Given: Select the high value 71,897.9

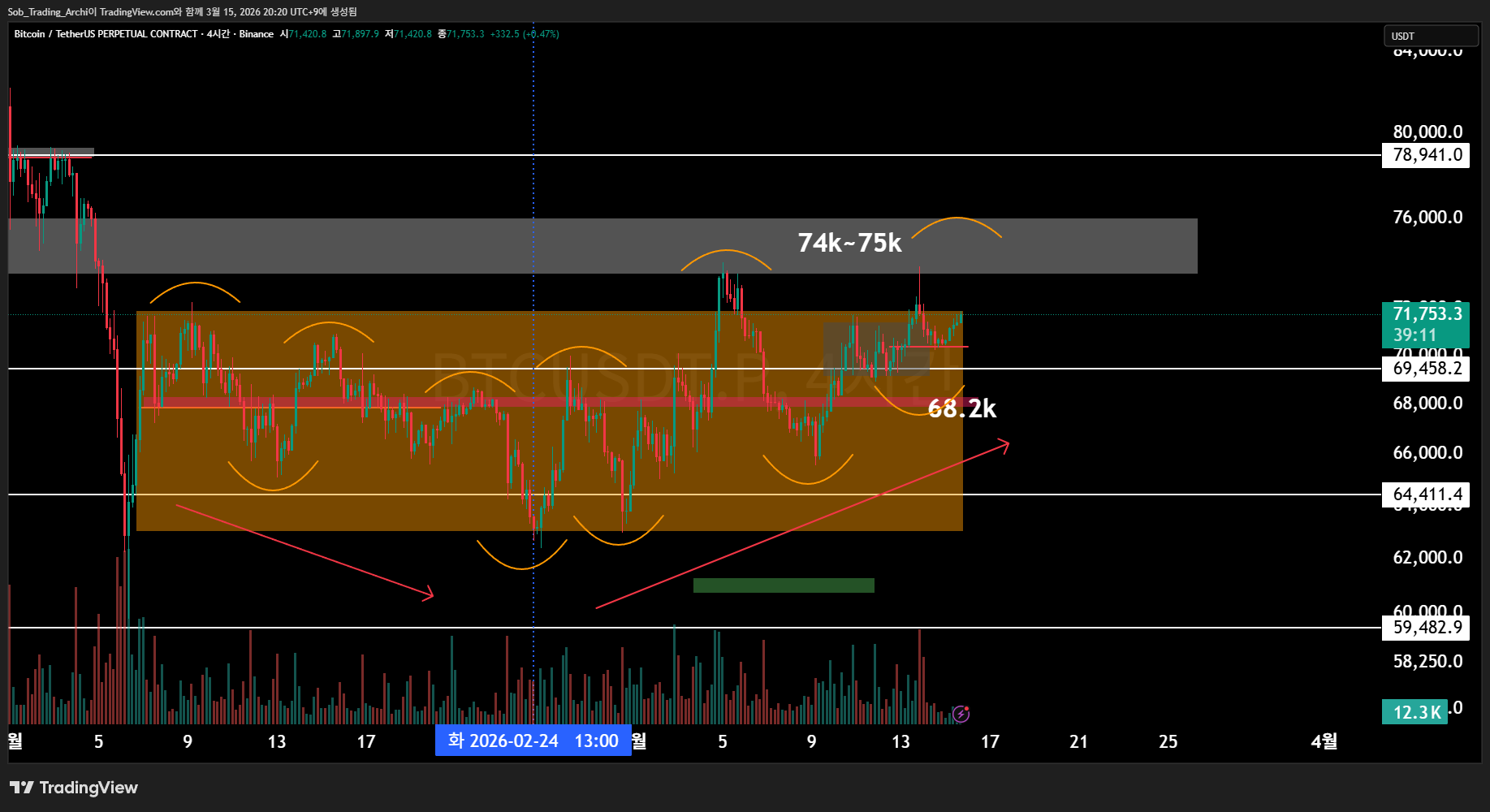Looking at the screenshot, I should pyautogui.click(x=361, y=34).
